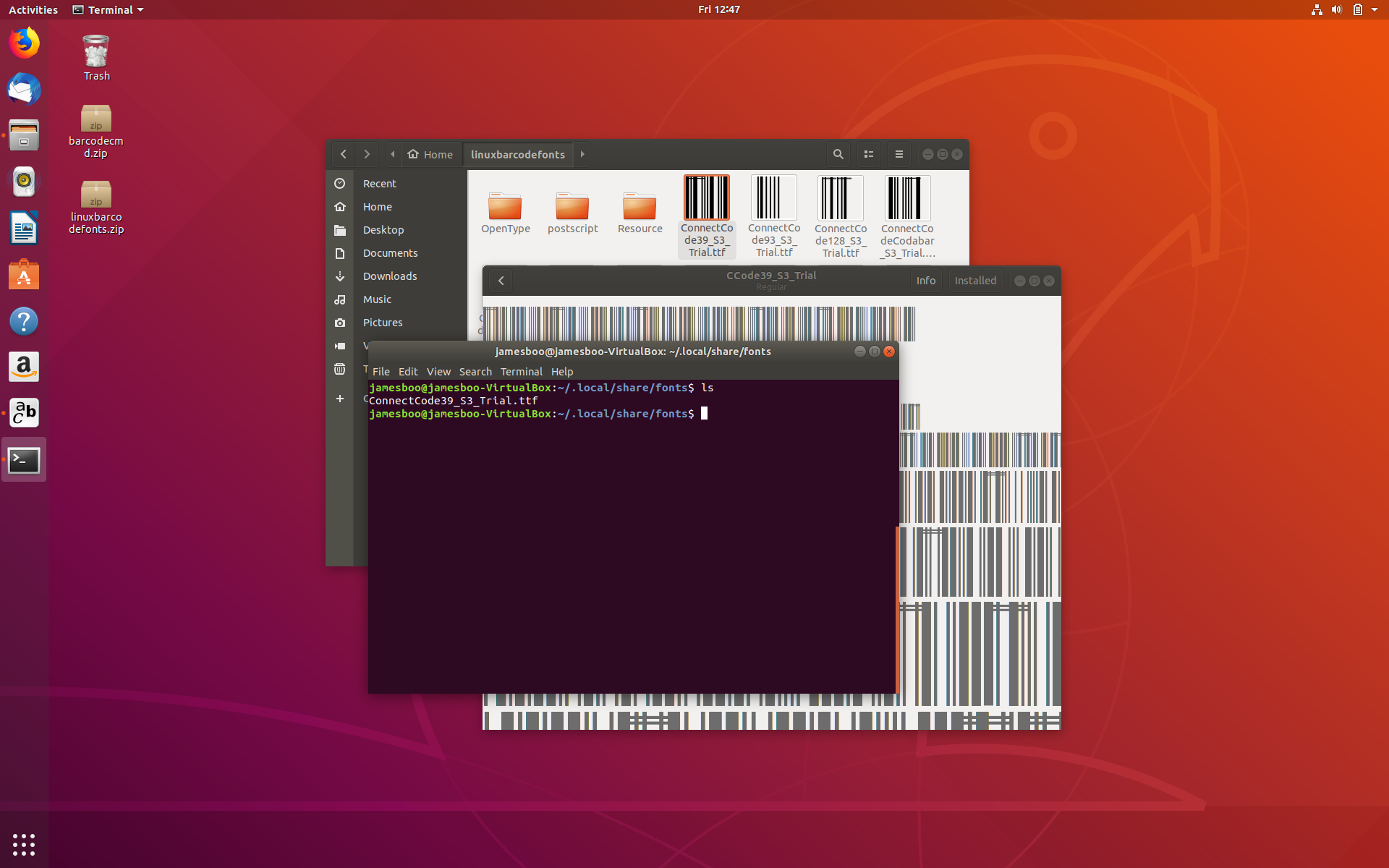
Task: Expand the Terminal app menu in top bar
Action: pyautogui.click(x=109, y=9)
